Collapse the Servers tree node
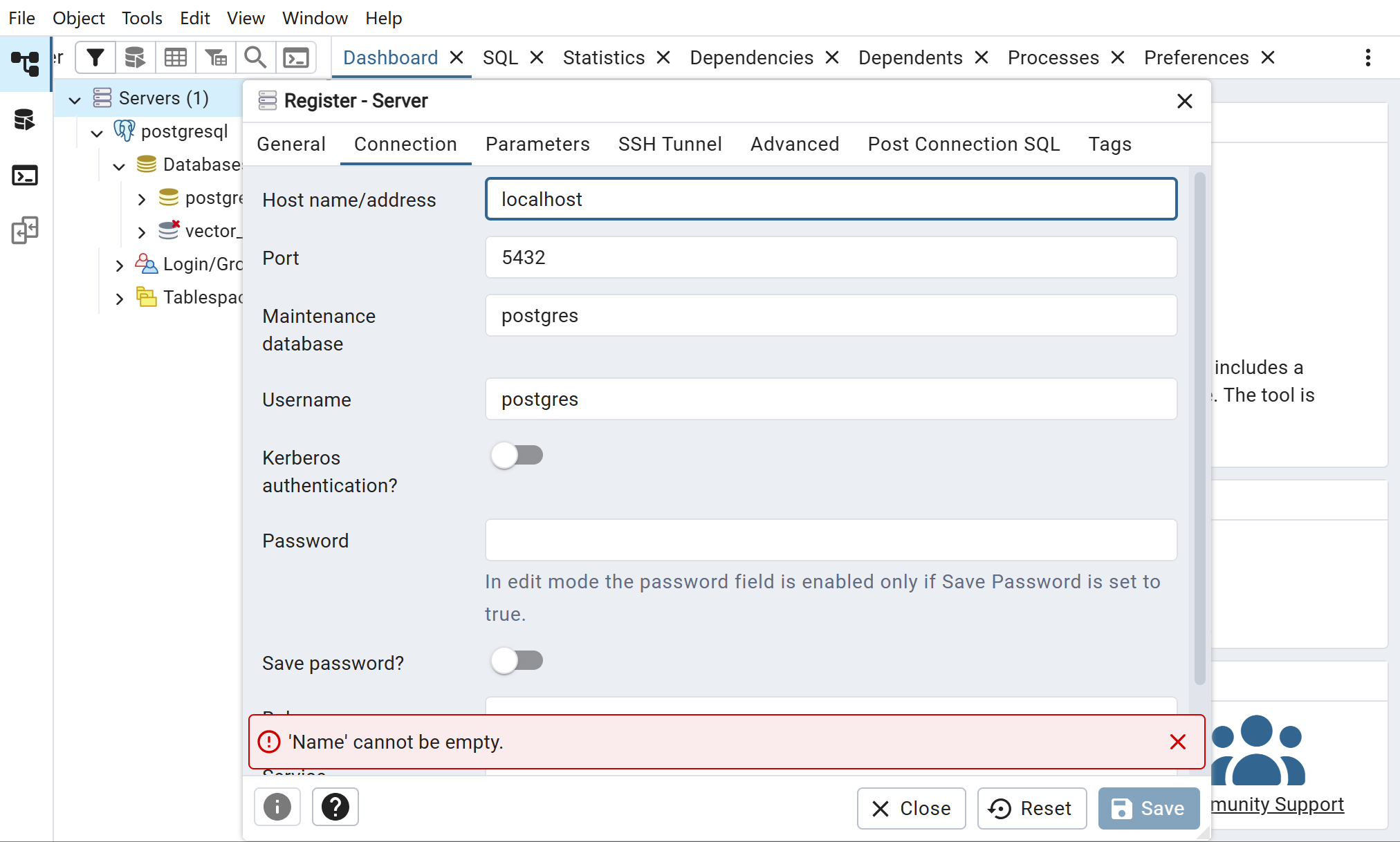 click(75, 100)
